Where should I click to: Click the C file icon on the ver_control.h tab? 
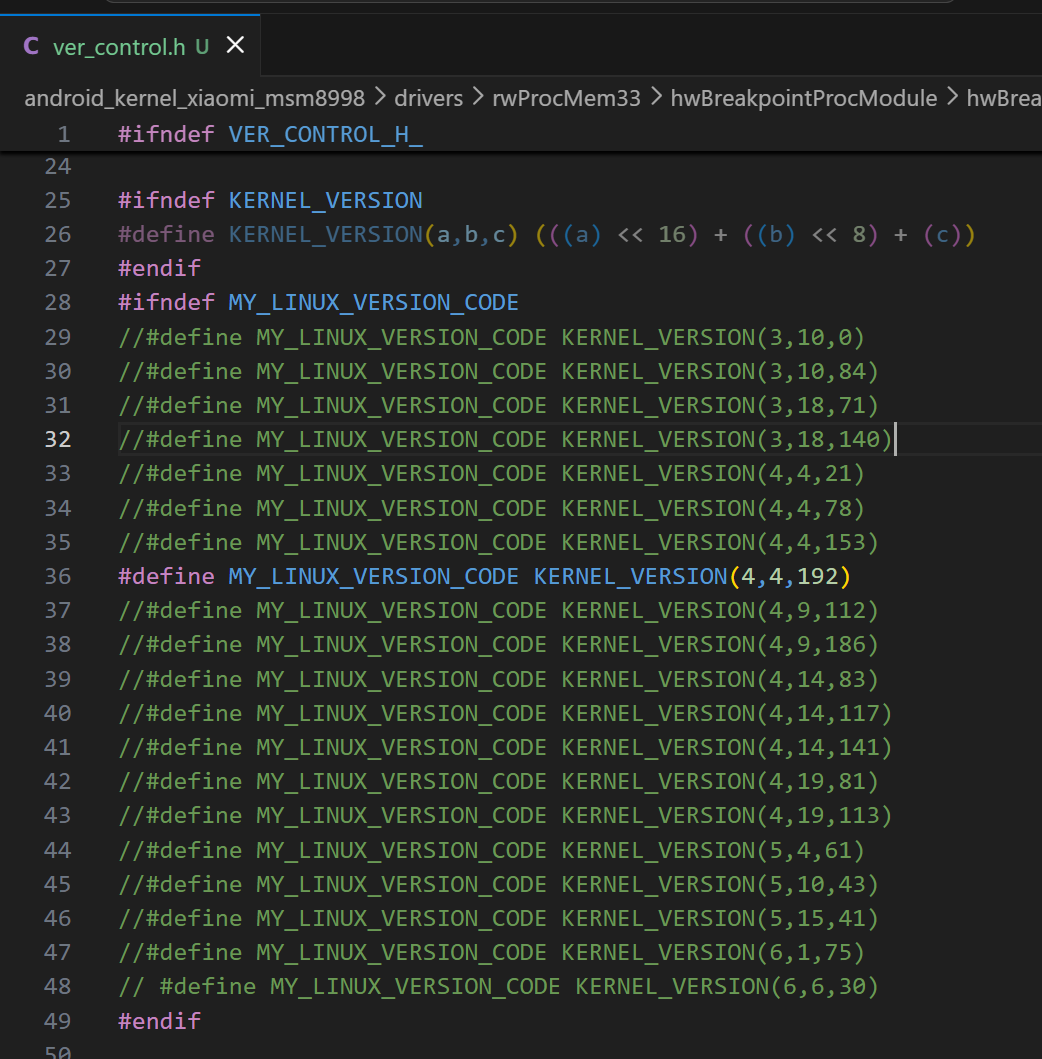click(x=31, y=46)
